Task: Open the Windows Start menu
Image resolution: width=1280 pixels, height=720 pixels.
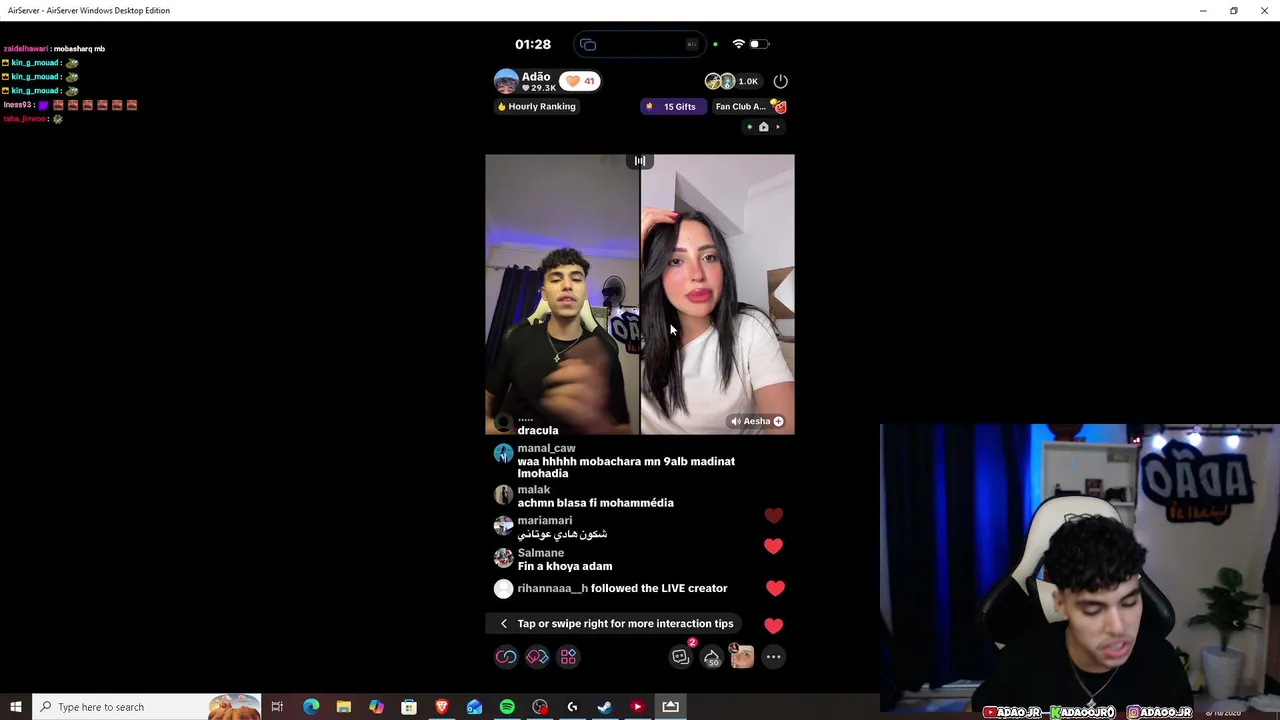Action: pyautogui.click(x=16, y=707)
